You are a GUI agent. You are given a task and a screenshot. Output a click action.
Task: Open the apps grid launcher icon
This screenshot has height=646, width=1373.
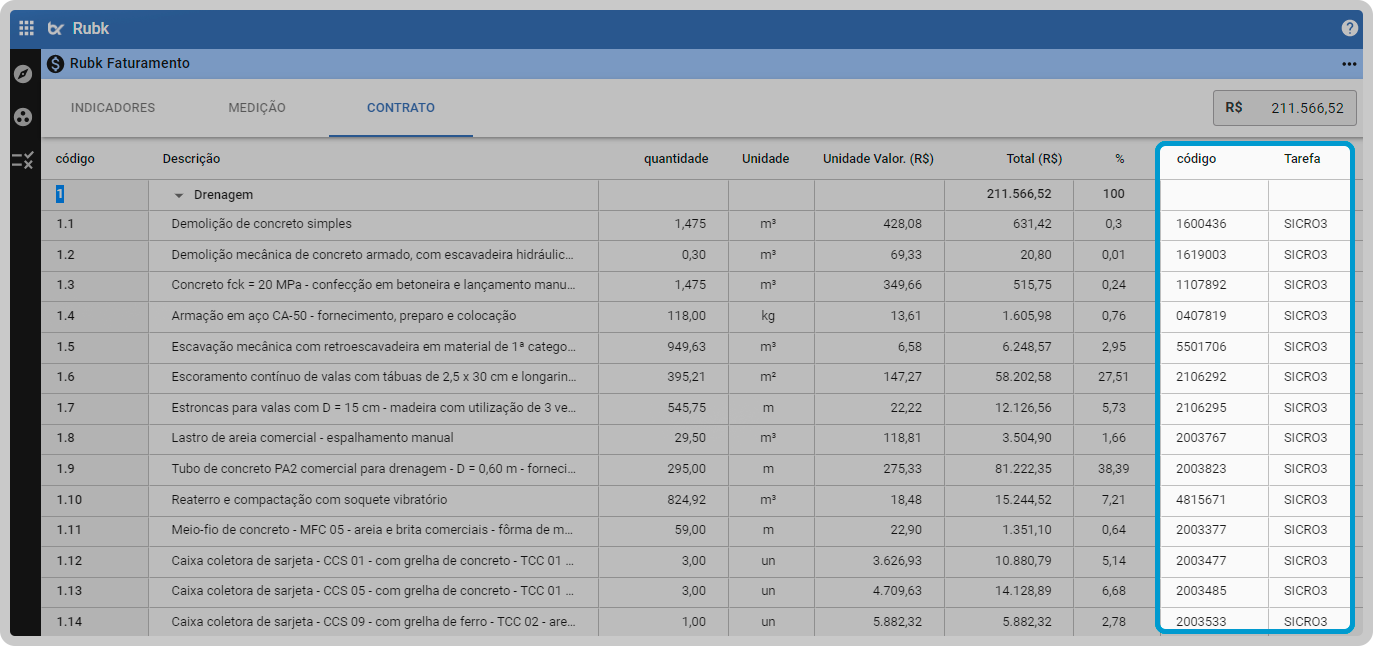point(27,28)
